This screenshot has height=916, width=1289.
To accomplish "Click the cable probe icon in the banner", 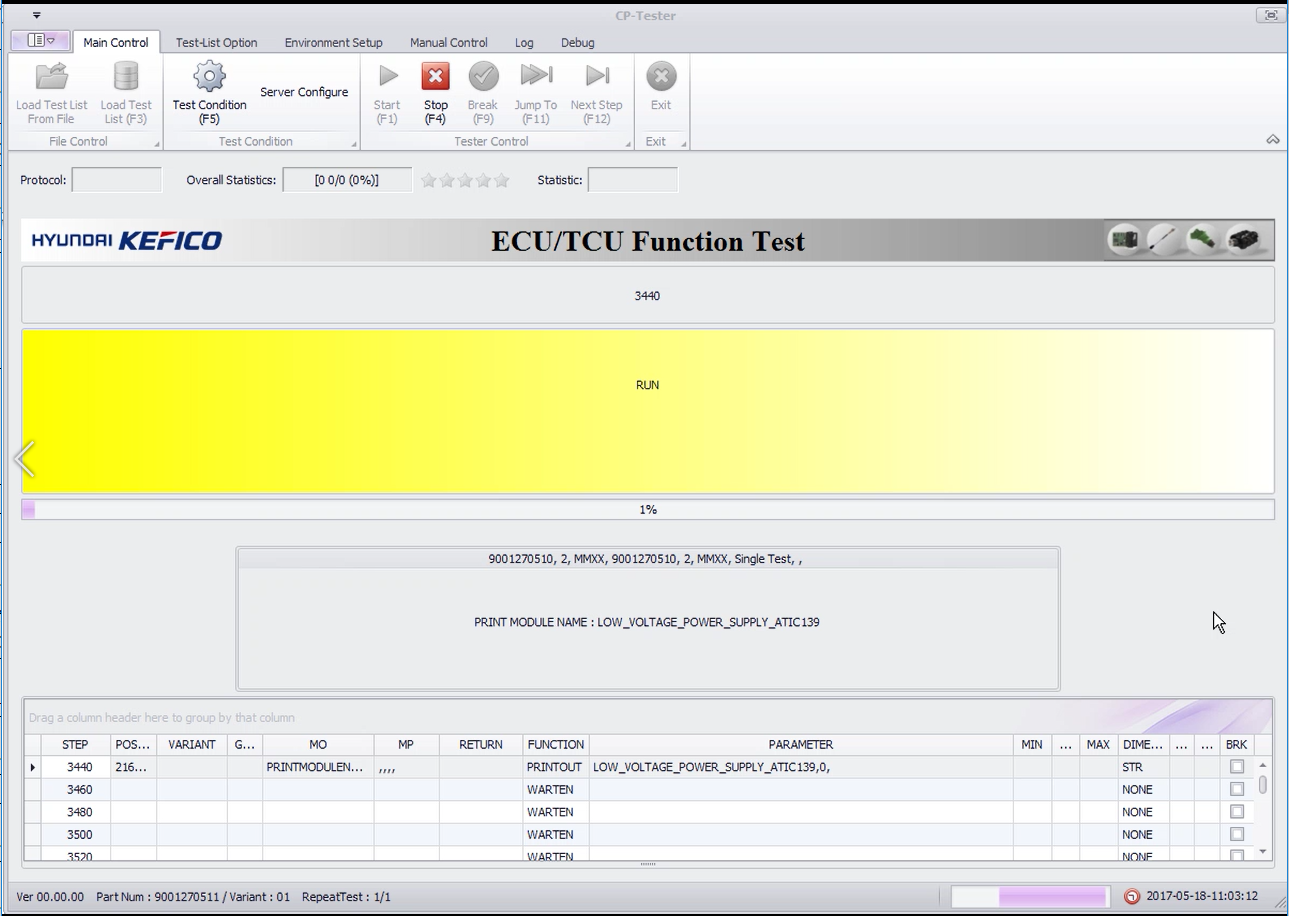I will [x=1164, y=240].
